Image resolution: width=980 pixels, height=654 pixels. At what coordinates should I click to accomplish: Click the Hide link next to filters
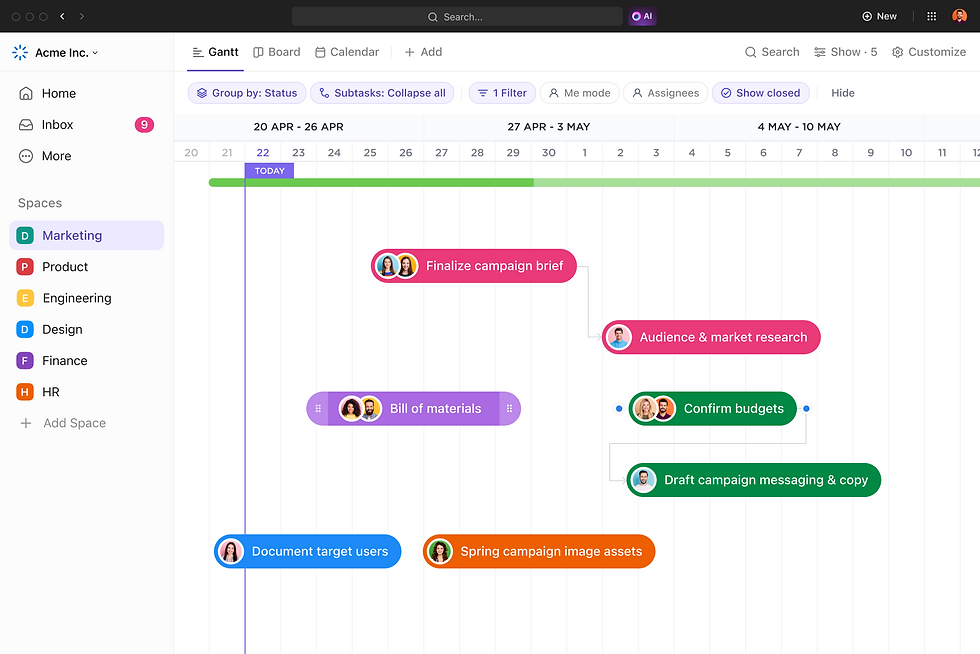842,92
